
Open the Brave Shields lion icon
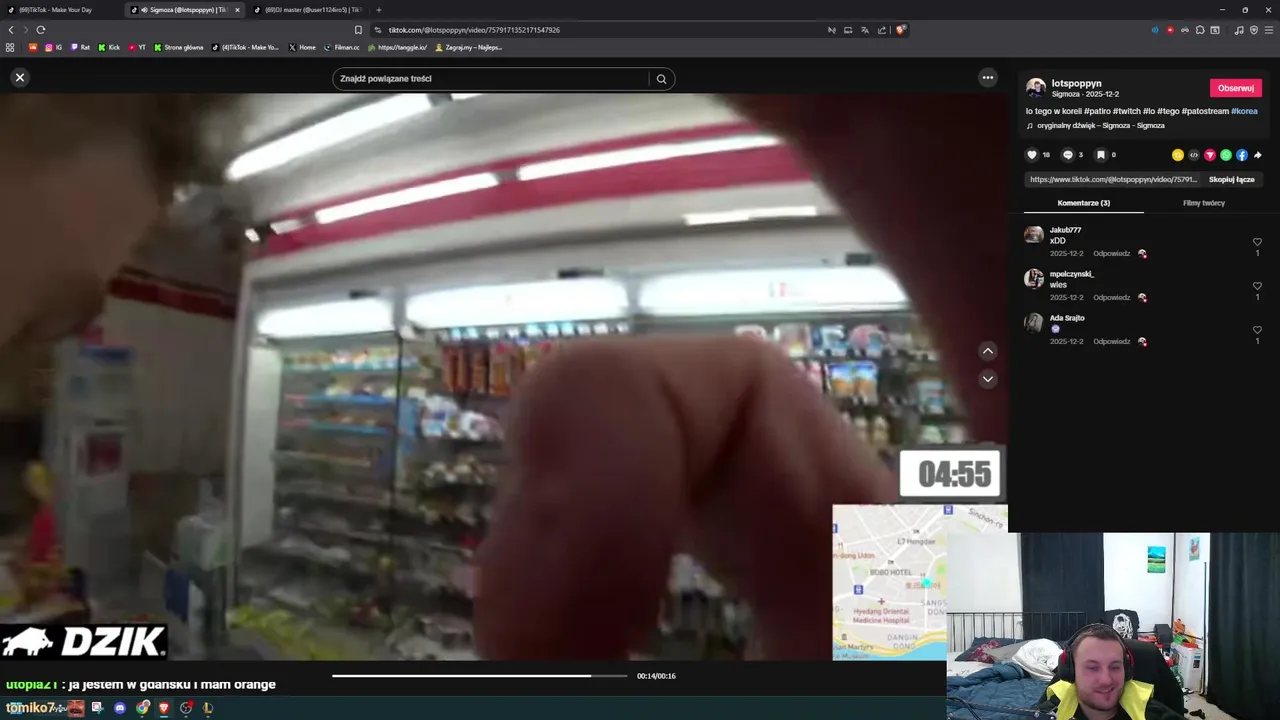pyautogui.click(x=900, y=30)
